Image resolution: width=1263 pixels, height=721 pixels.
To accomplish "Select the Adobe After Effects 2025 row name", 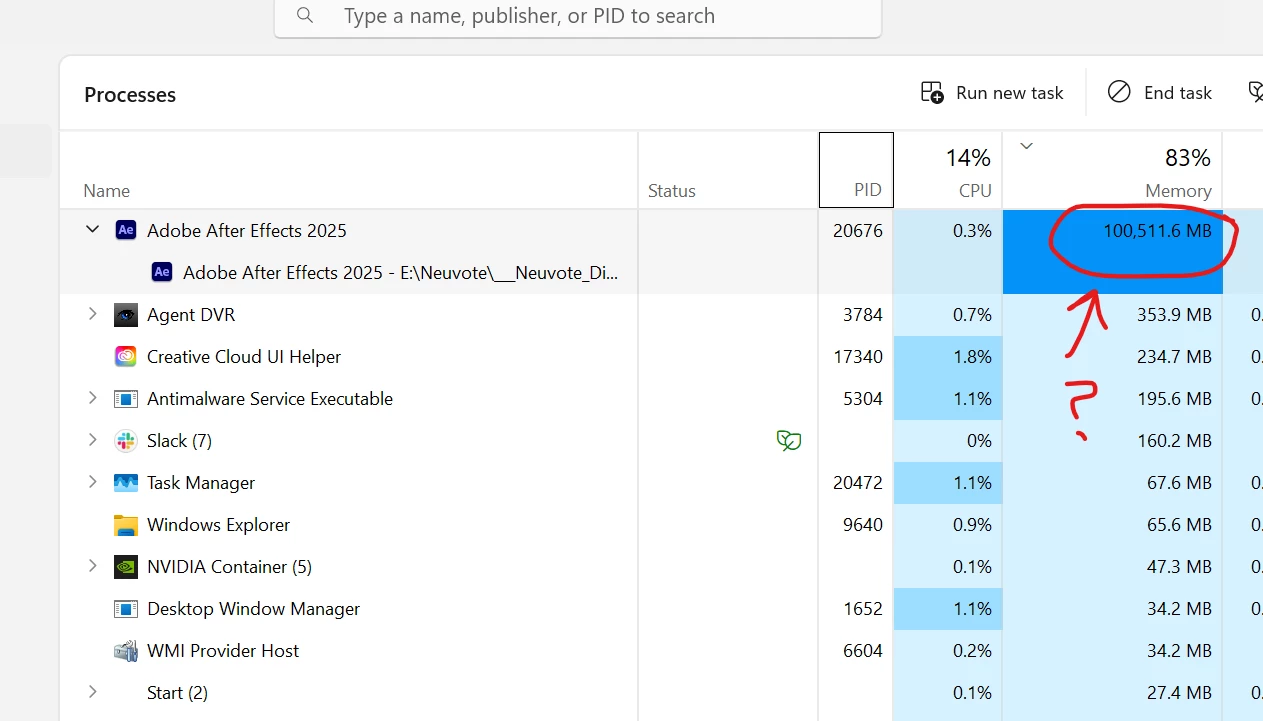I will click(246, 230).
